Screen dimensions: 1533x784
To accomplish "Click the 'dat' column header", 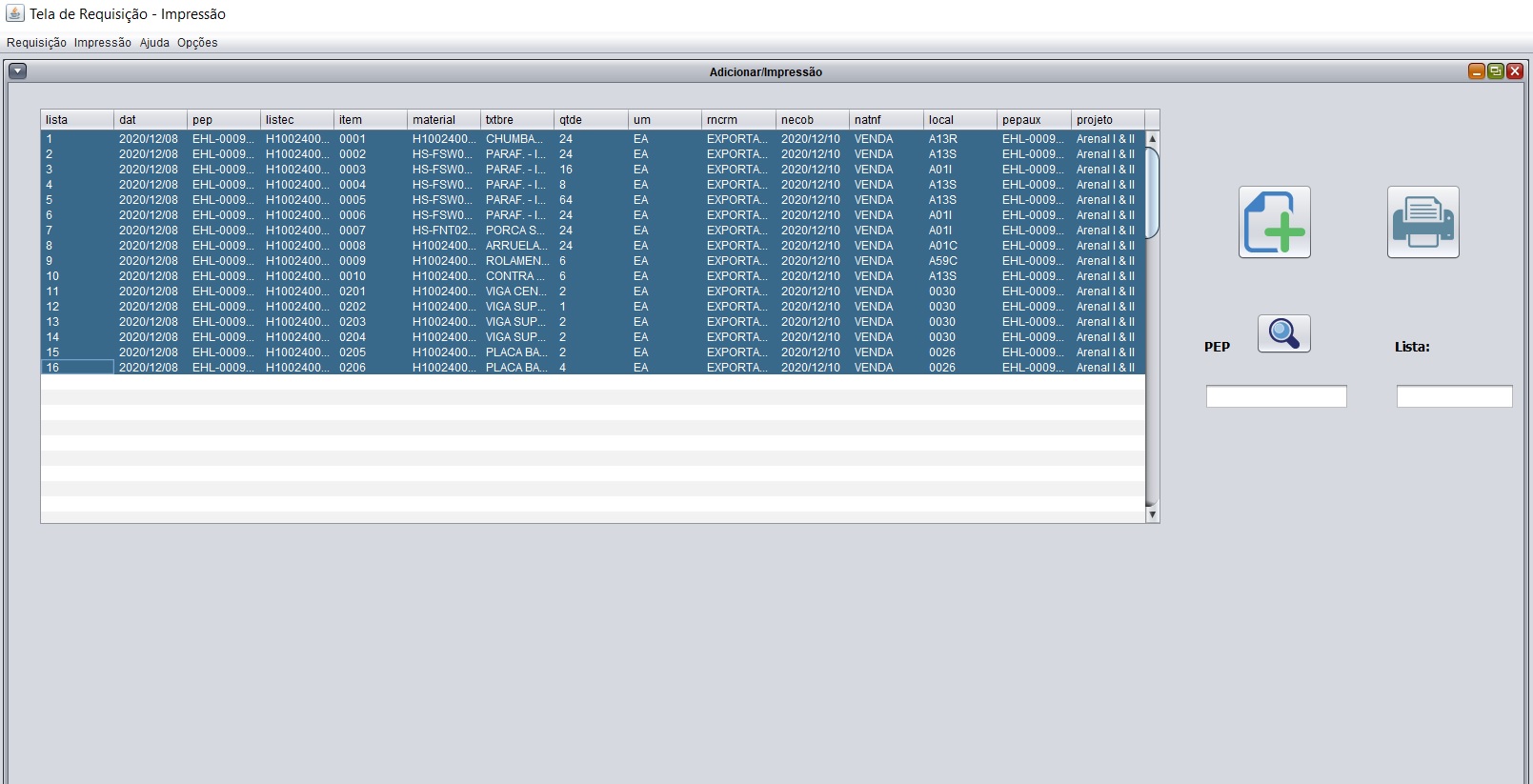I will pos(151,120).
